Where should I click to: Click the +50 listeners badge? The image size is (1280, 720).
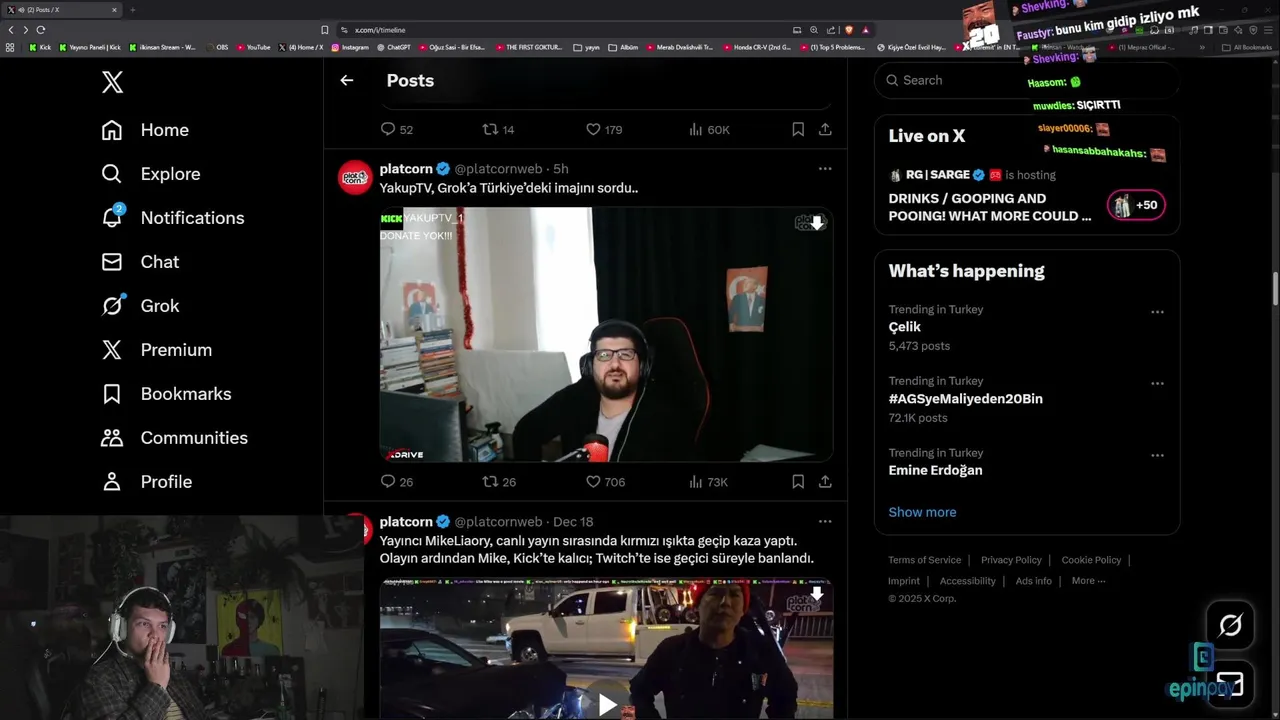(1137, 205)
